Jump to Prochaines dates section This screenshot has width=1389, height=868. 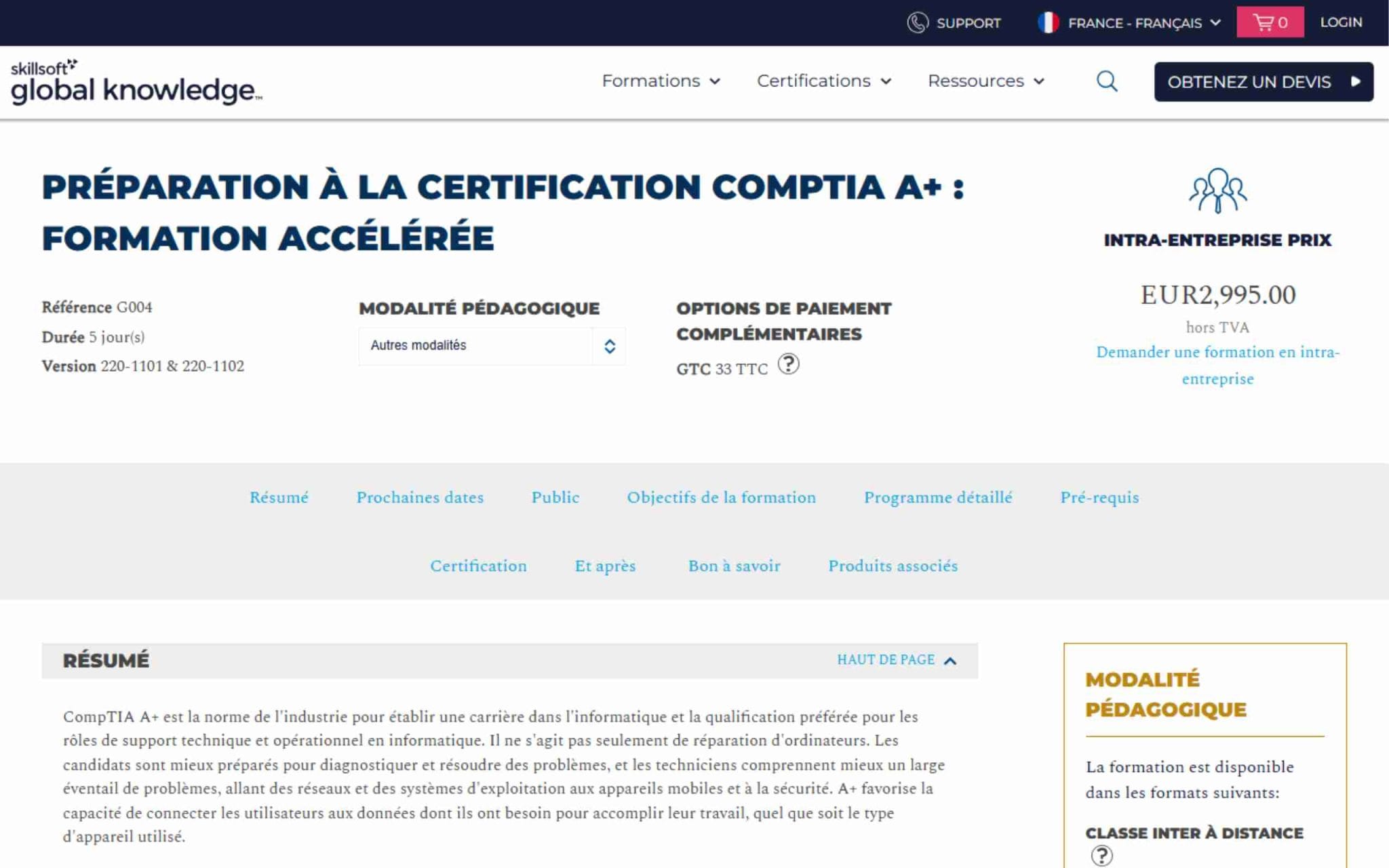[420, 497]
